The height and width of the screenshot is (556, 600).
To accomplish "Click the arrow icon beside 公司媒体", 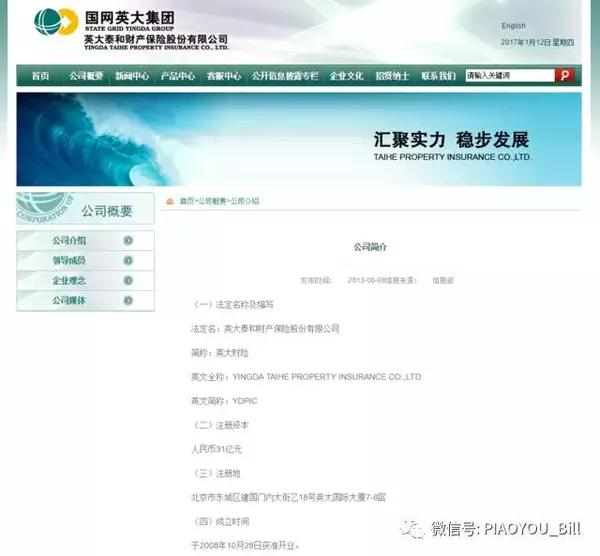I will (x=128, y=300).
